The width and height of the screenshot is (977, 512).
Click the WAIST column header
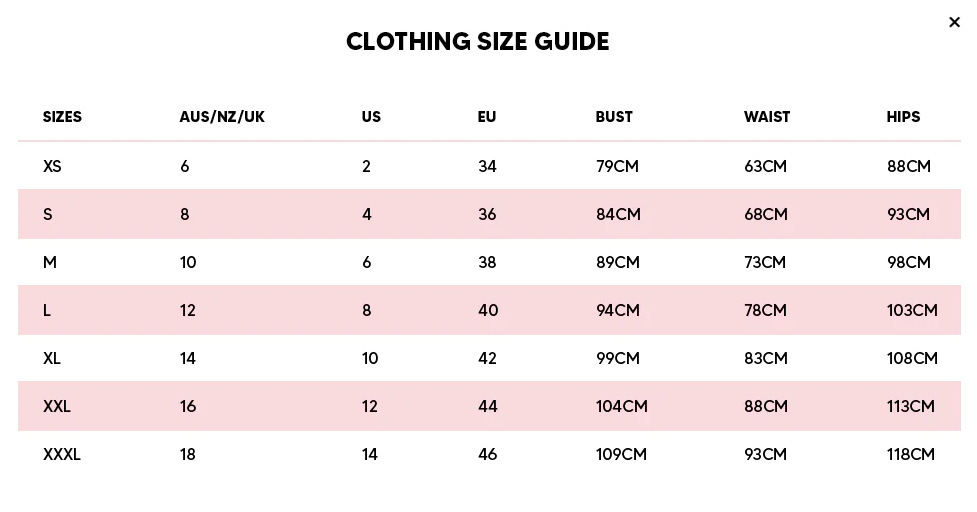click(767, 117)
